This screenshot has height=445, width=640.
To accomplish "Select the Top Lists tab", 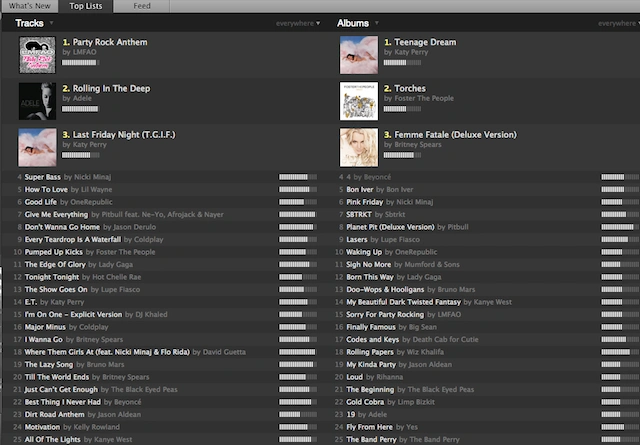I will [x=86, y=6].
